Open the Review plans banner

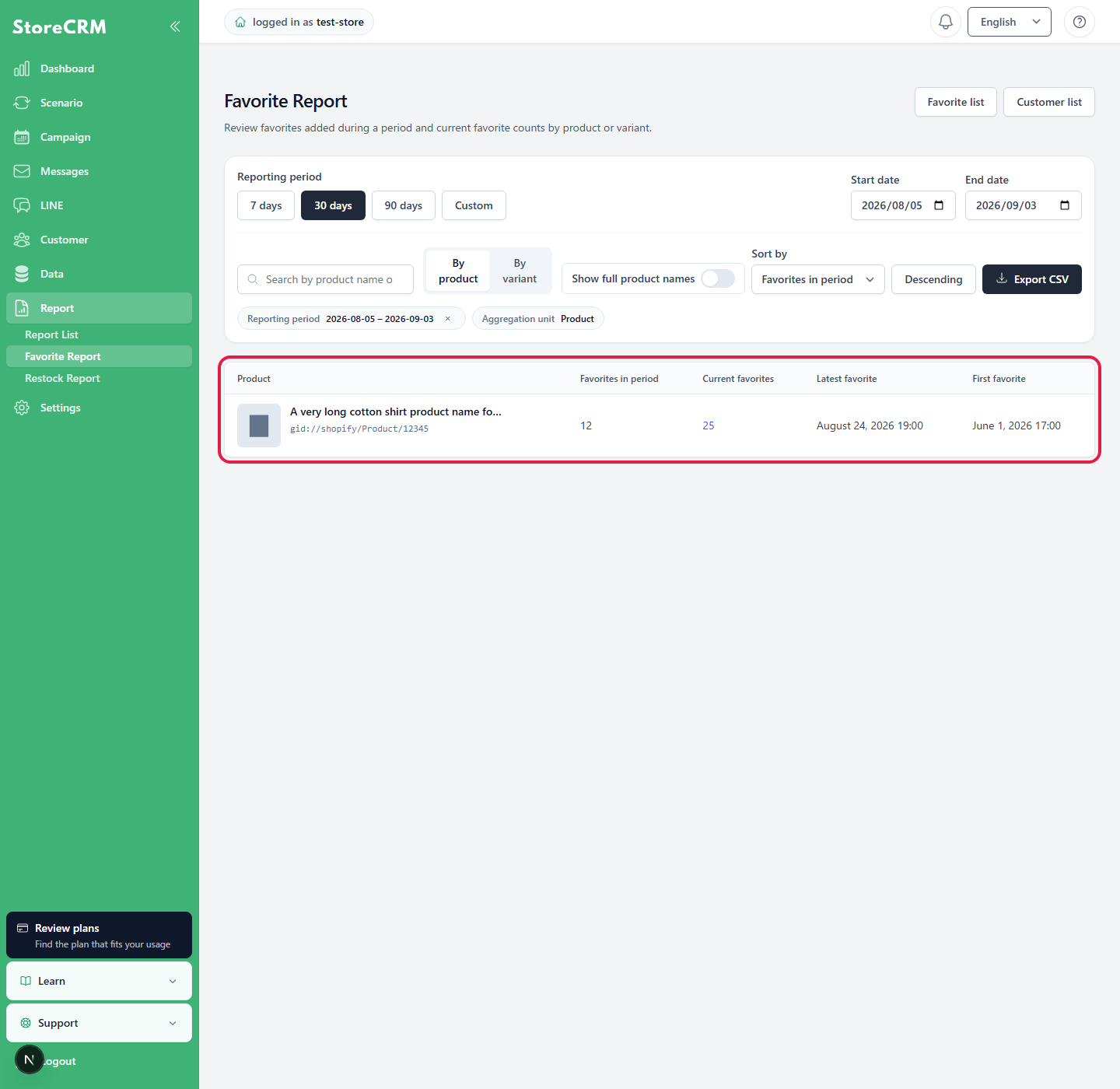(99, 935)
